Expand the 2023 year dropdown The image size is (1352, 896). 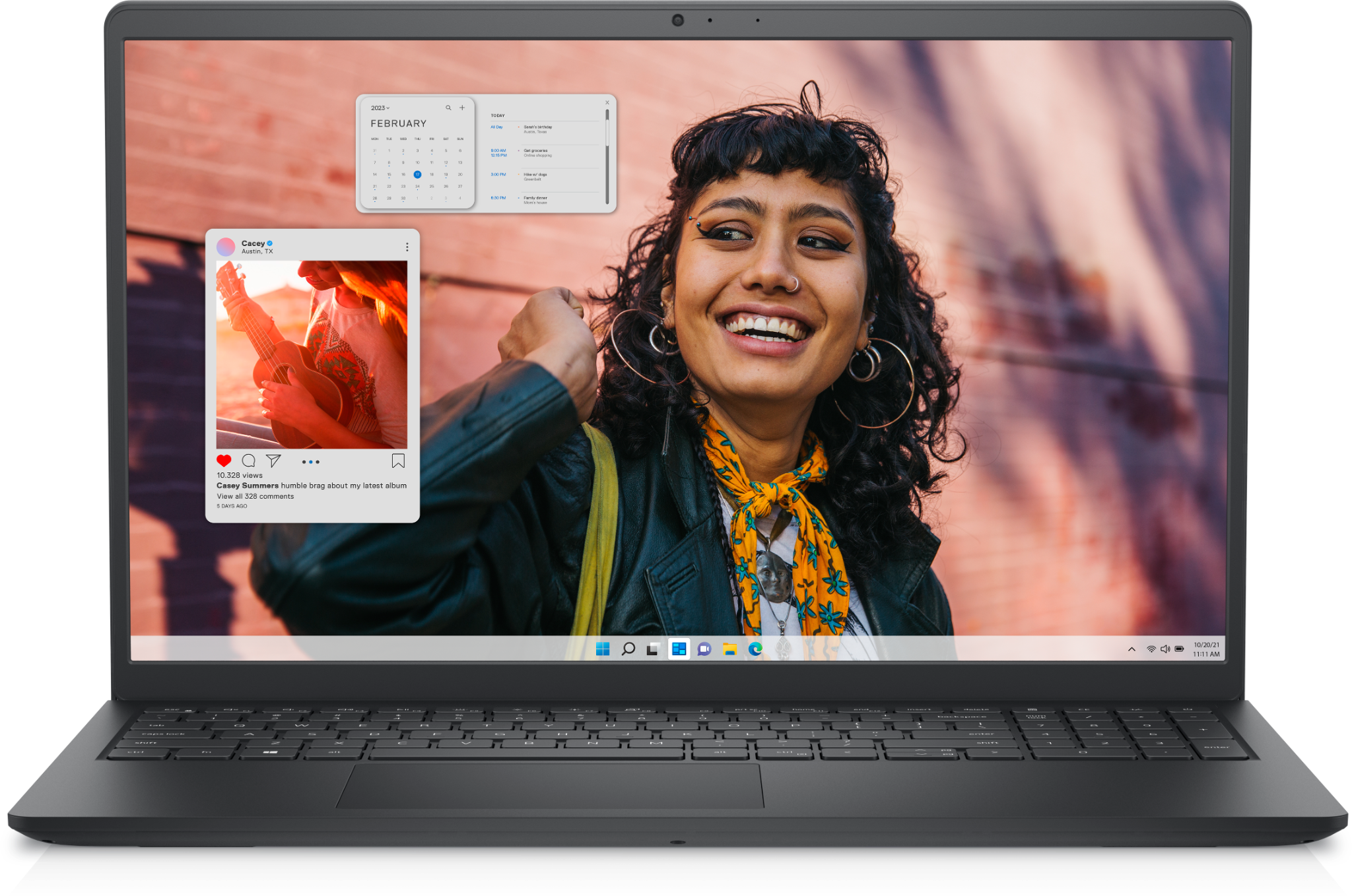click(x=380, y=108)
